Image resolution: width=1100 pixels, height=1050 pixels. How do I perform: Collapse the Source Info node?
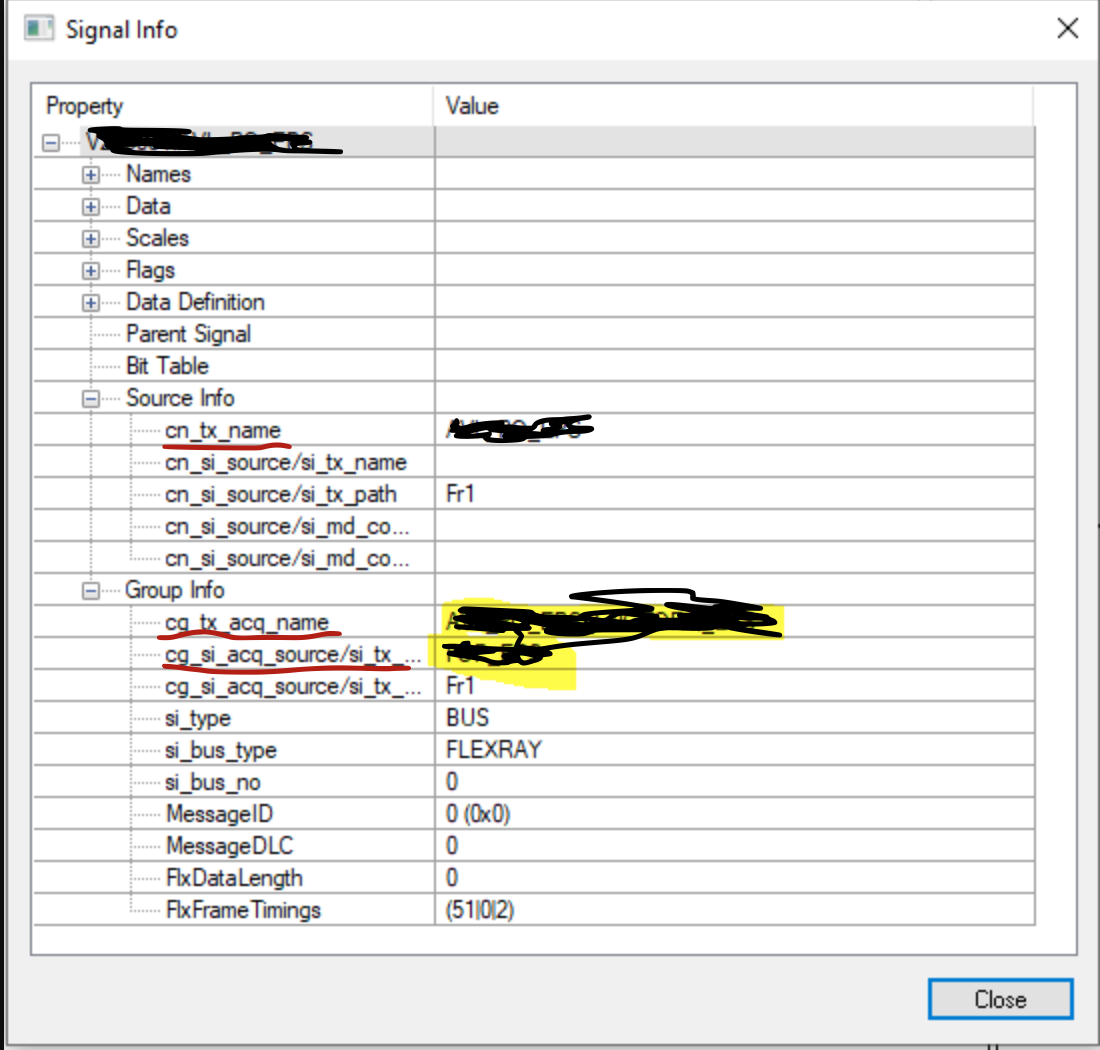(x=90, y=399)
